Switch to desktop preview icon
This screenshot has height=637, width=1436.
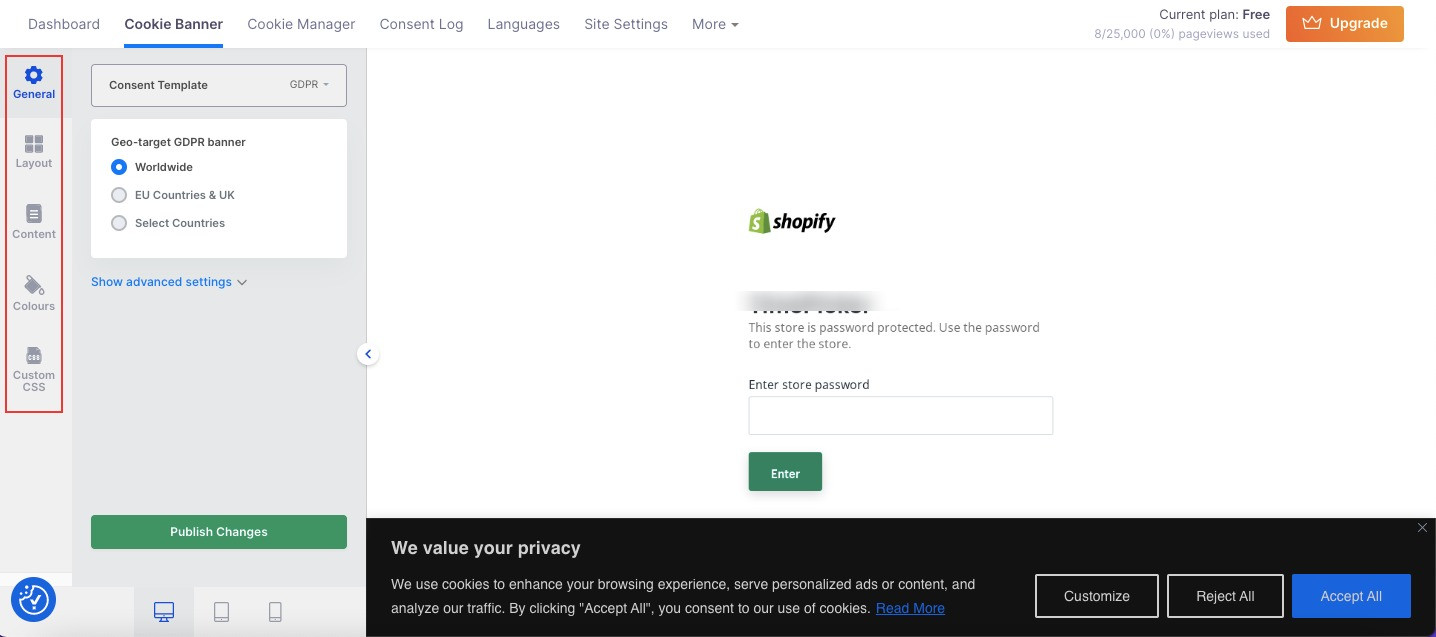pos(164,612)
